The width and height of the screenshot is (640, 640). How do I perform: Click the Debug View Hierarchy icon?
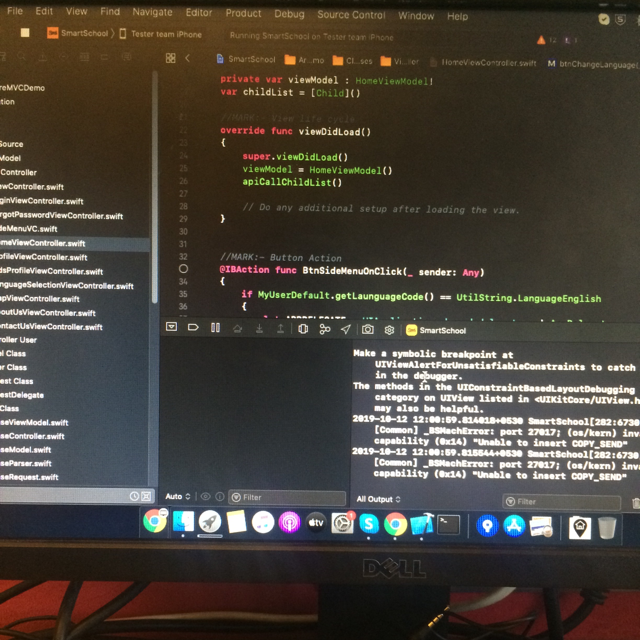tap(303, 329)
